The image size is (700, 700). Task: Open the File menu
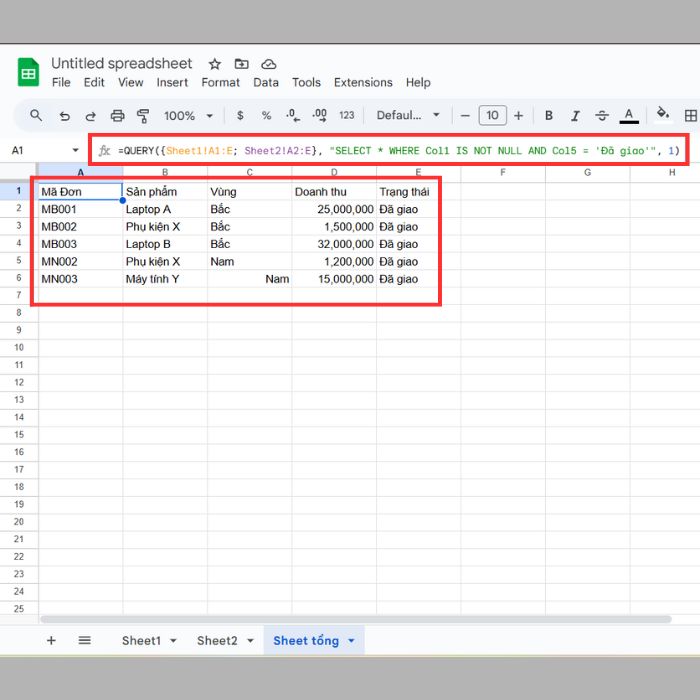click(x=61, y=83)
